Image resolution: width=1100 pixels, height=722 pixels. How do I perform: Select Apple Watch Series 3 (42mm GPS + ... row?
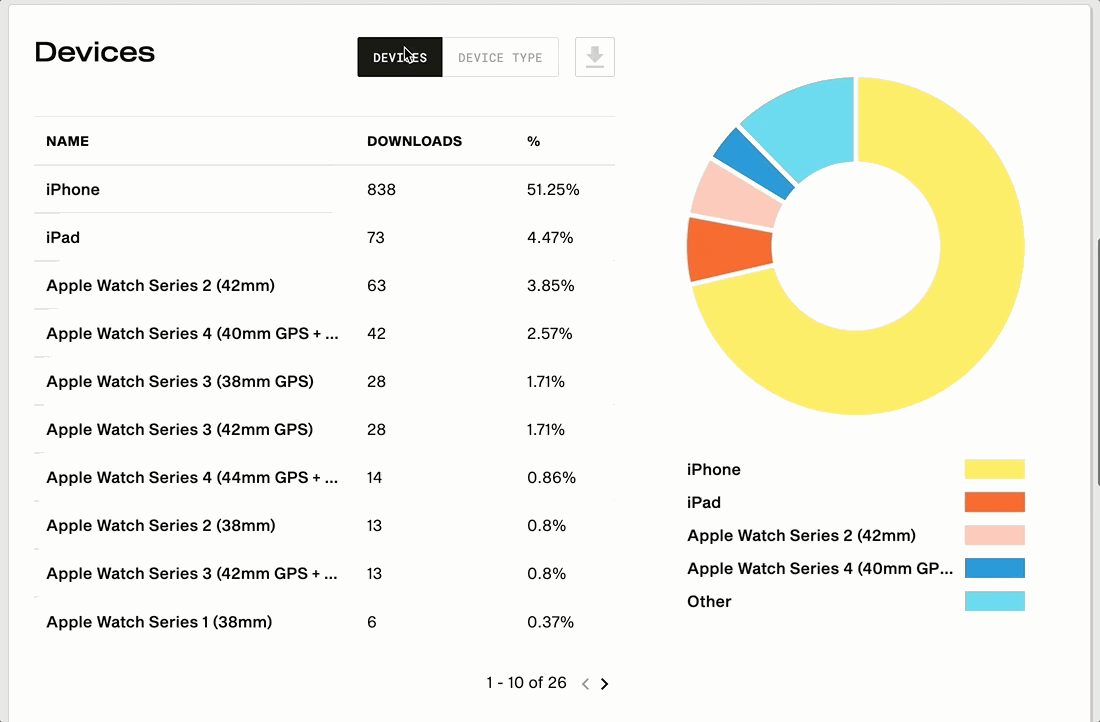pos(324,574)
